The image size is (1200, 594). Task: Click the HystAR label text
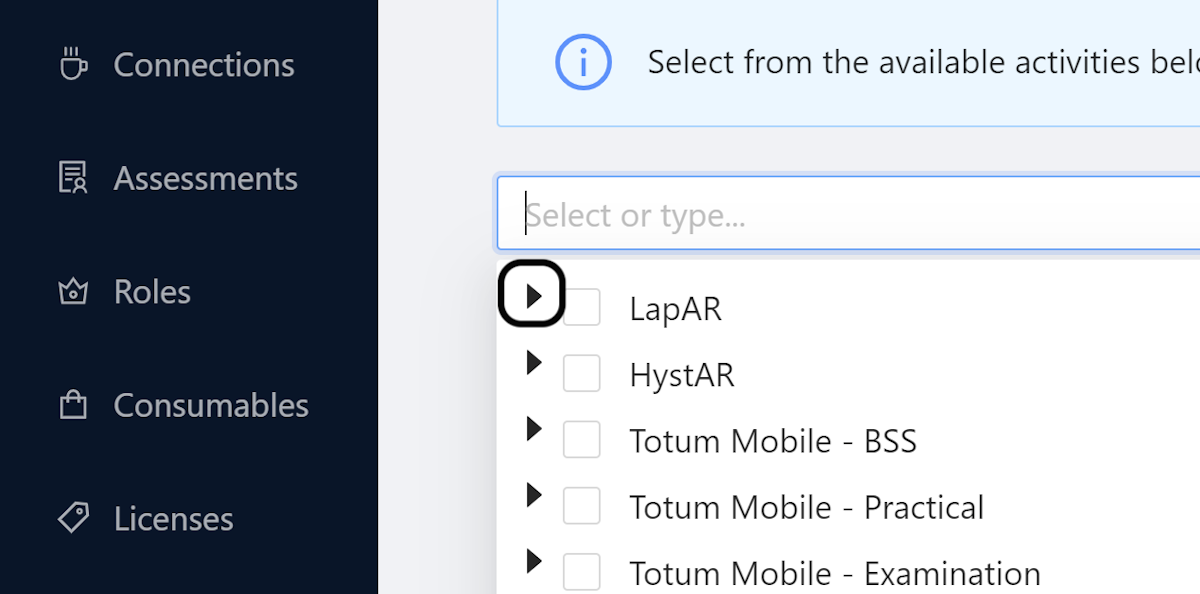682,375
